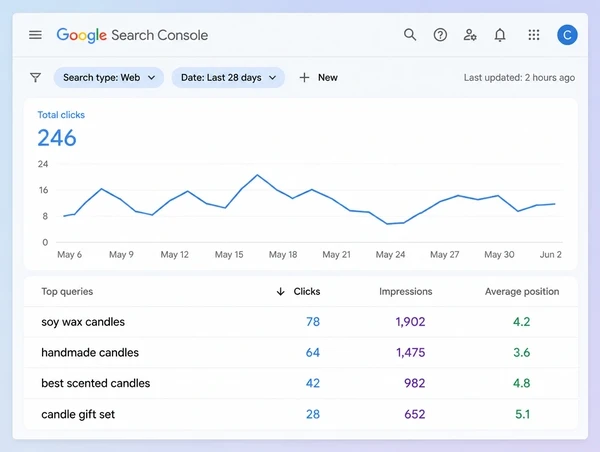Click the filter funnel icon

pos(35,78)
